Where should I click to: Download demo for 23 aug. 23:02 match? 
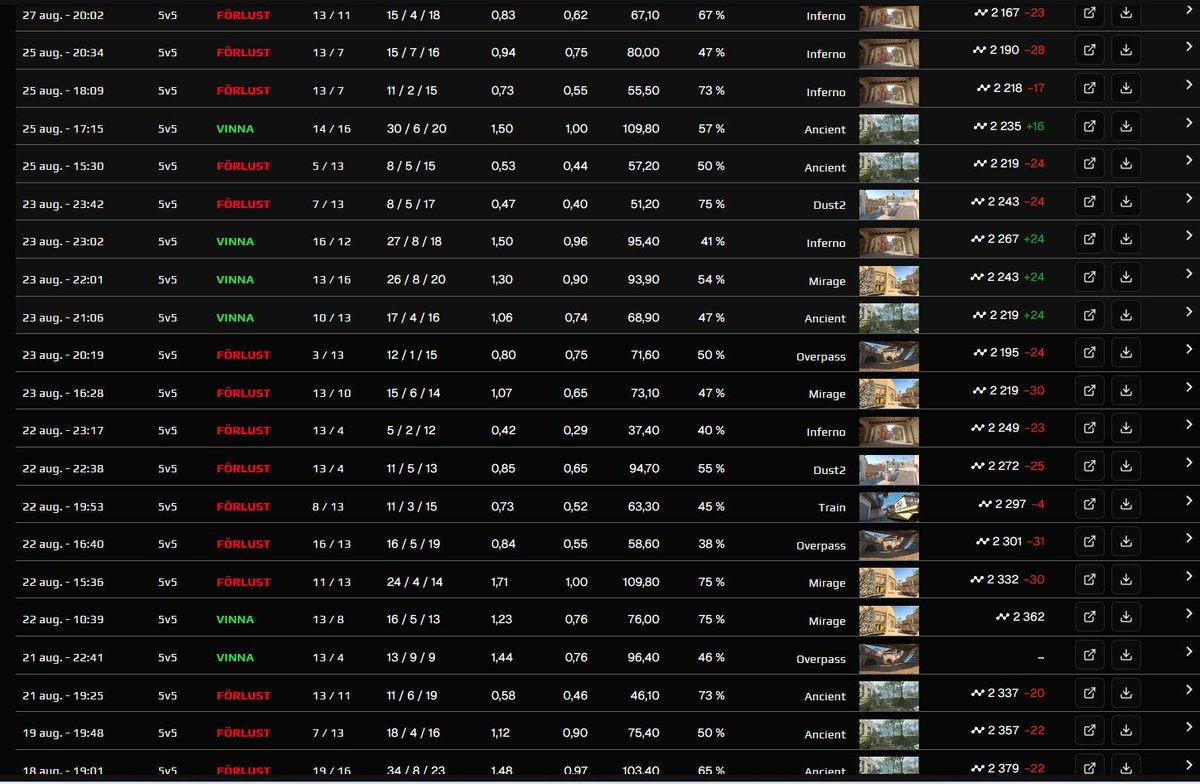pos(1126,239)
